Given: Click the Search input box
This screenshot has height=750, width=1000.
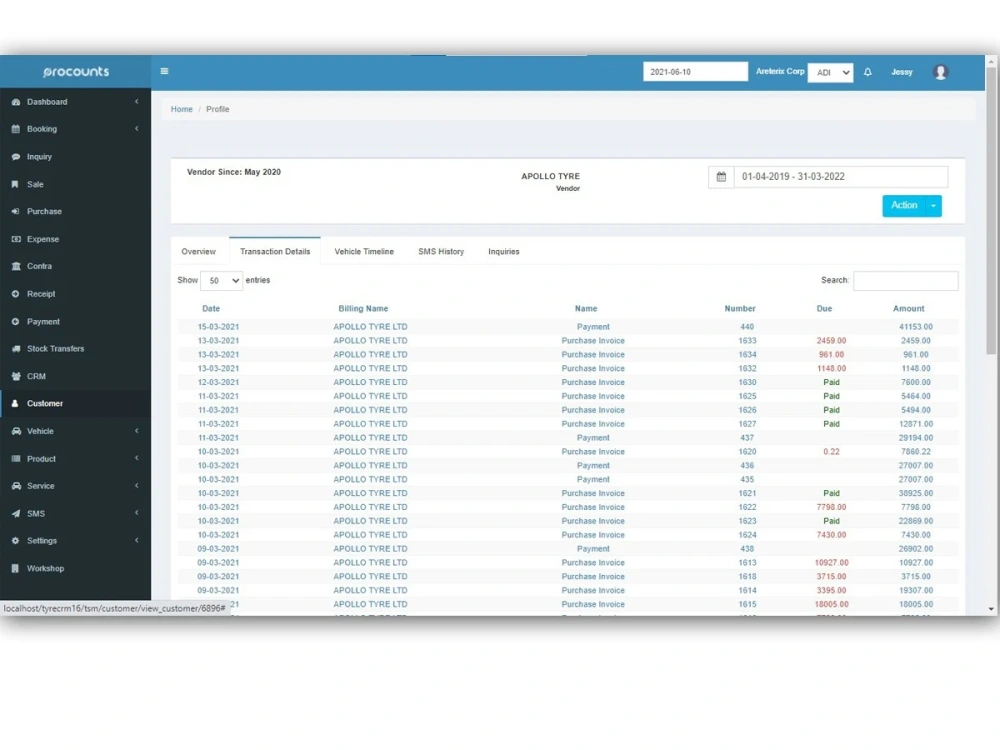Looking at the screenshot, I should pos(906,281).
